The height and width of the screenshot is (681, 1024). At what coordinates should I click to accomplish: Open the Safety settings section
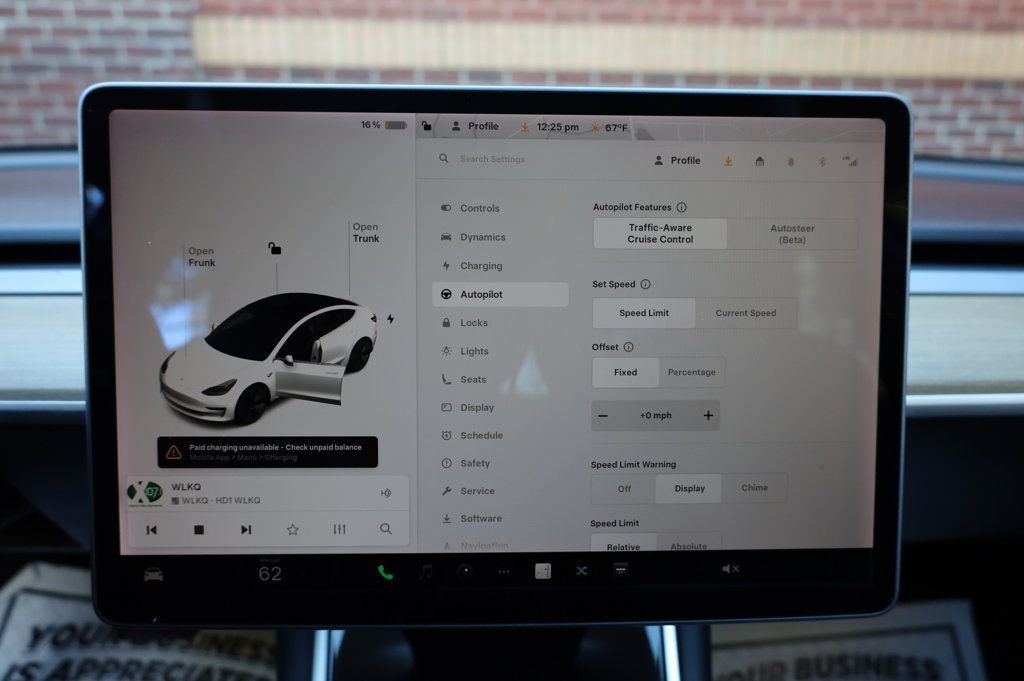pyautogui.click(x=476, y=463)
